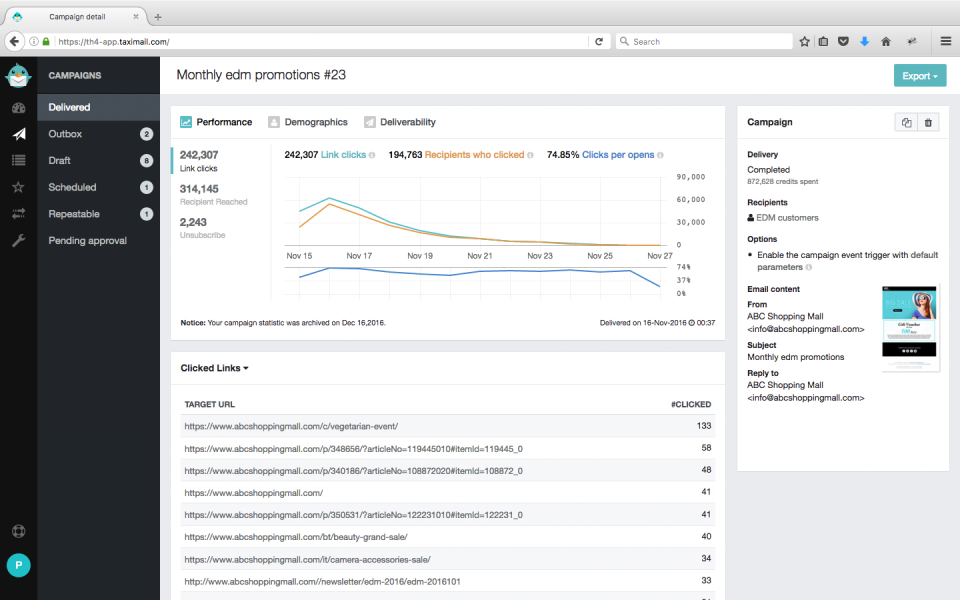The image size is (960, 600).
Task: Click the clicked count 133
Action: click(703, 426)
